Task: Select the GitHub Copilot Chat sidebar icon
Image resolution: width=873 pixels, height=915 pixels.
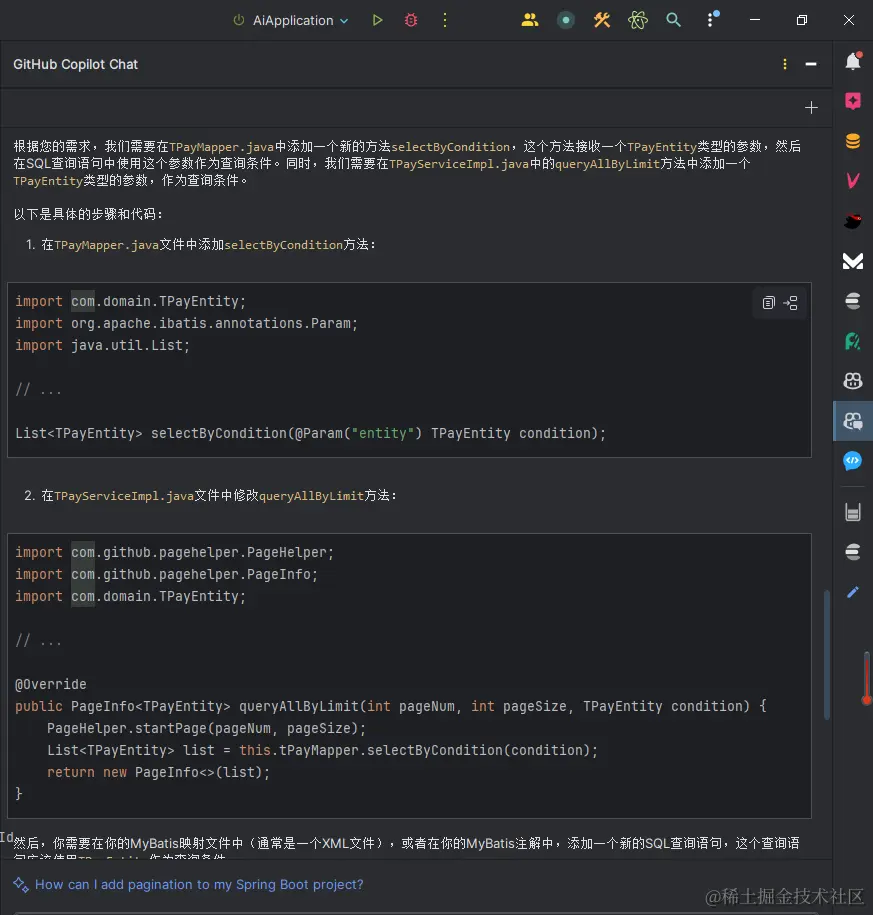Action: click(x=852, y=421)
